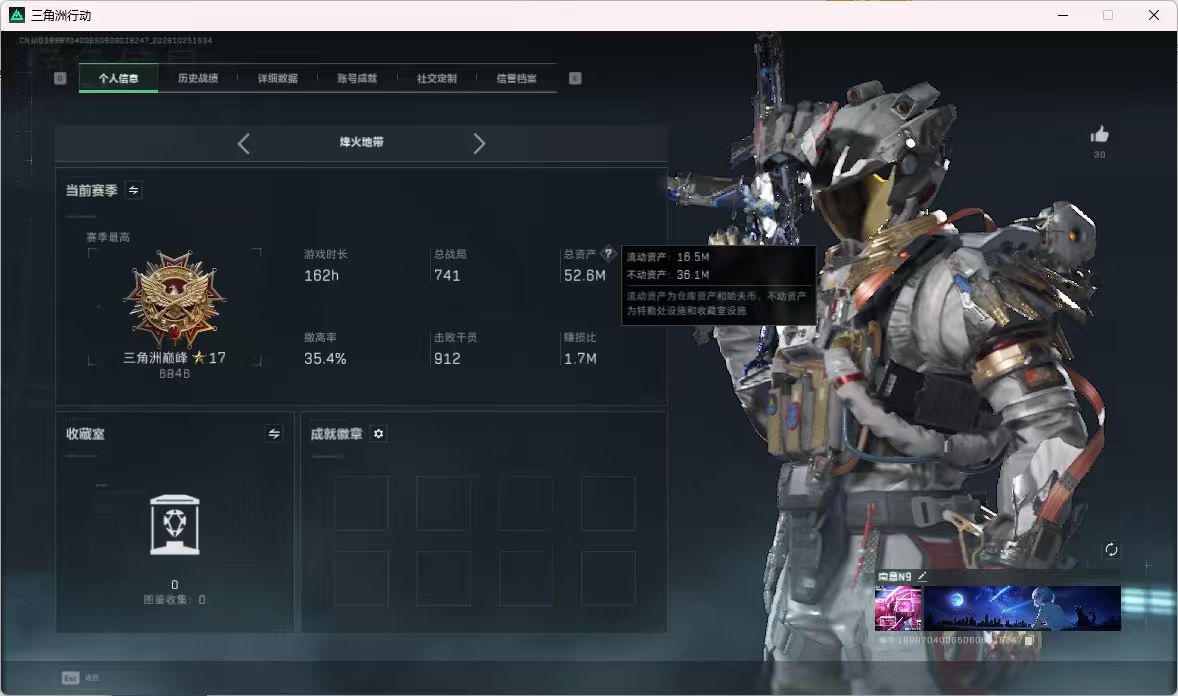Click the 6646 rank score
This screenshot has width=1178, height=696.
(174, 374)
